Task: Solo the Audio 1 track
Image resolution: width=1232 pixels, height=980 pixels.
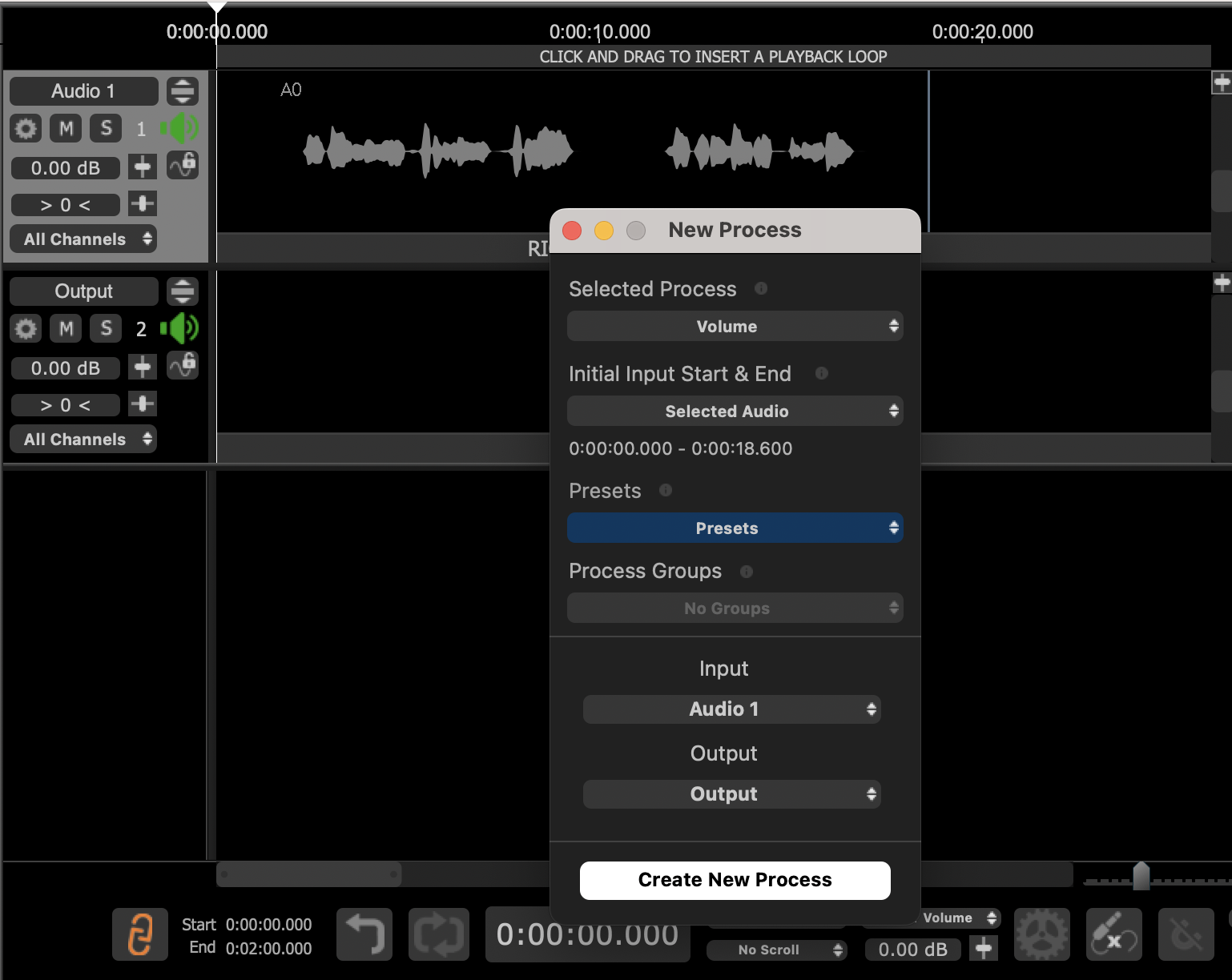Action: click(106, 128)
